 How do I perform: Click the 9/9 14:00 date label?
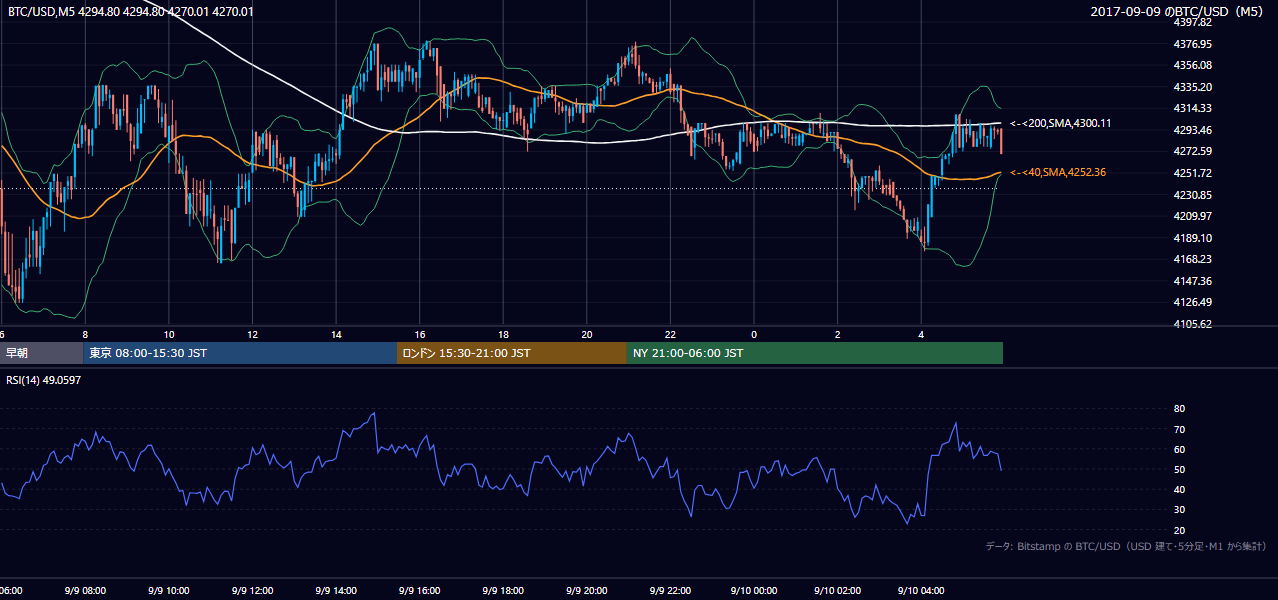[336, 591]
